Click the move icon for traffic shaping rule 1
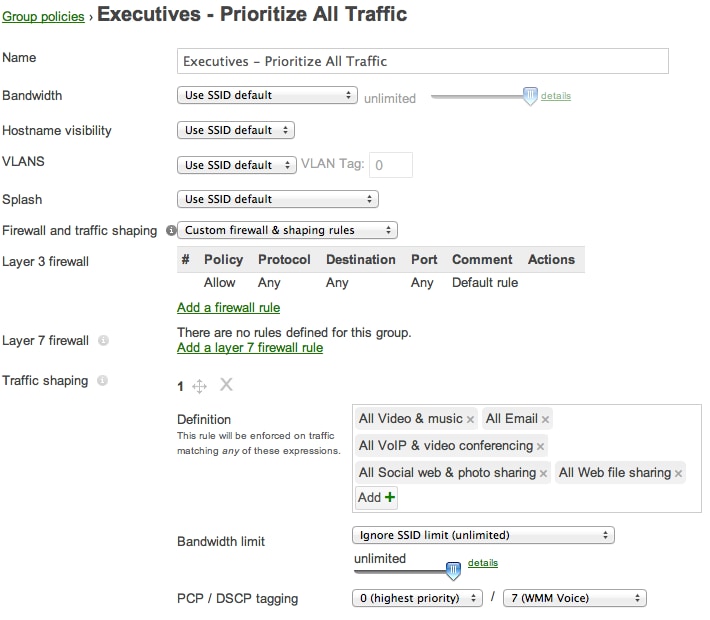This screenshot has height=620, width=710. click(199, 386)
